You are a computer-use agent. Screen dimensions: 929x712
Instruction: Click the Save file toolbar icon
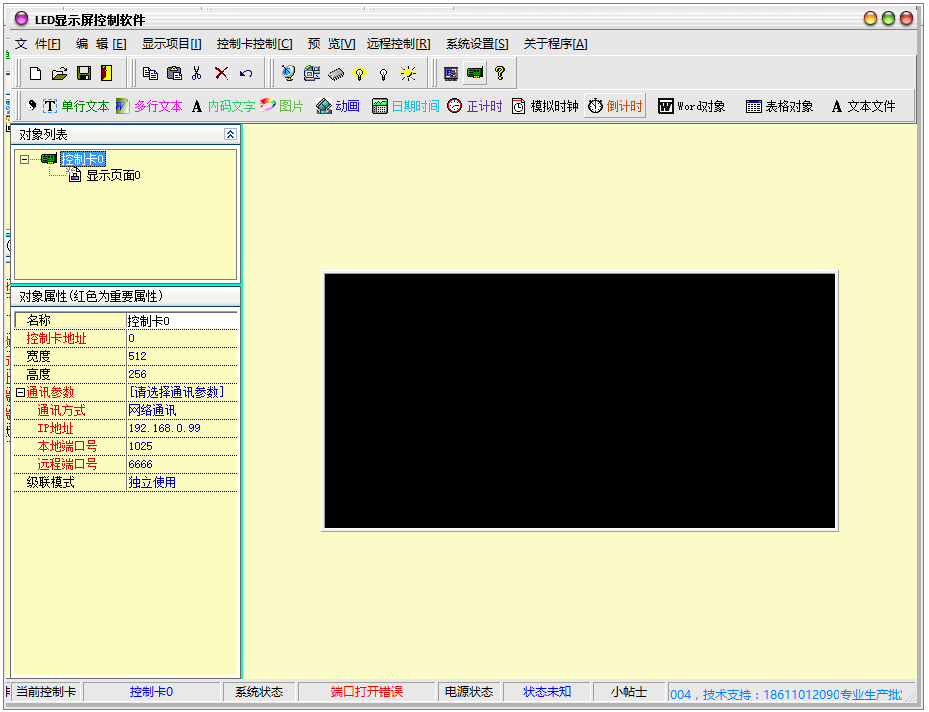[x=85, y=72]
